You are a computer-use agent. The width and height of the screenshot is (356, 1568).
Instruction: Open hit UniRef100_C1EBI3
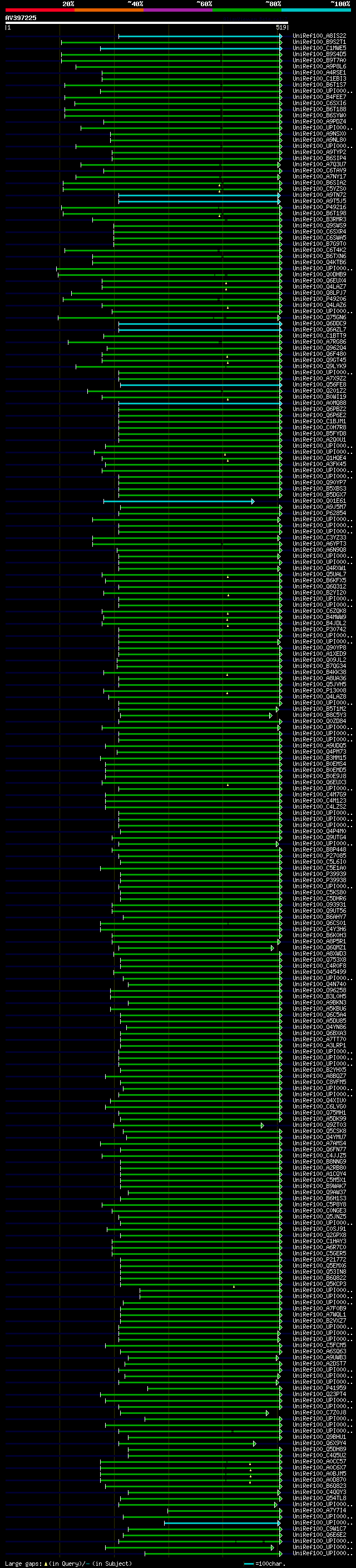319,78
